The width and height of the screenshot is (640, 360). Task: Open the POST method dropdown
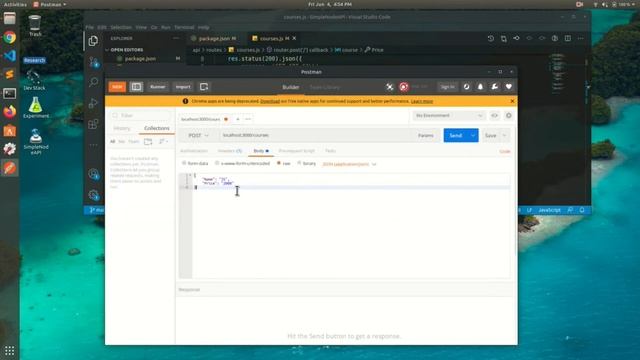[x=199, y=135]
